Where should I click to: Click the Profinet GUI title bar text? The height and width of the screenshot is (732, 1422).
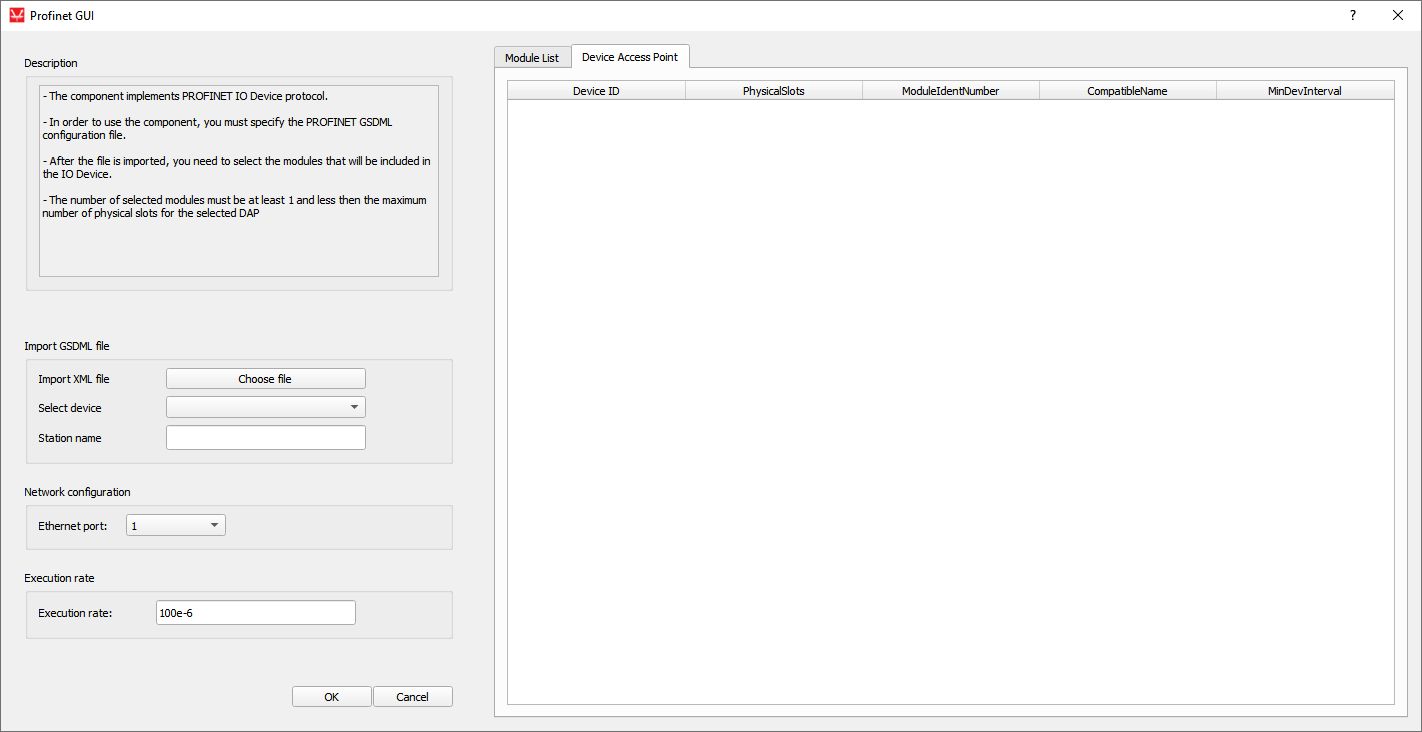(x=62, y=16)
